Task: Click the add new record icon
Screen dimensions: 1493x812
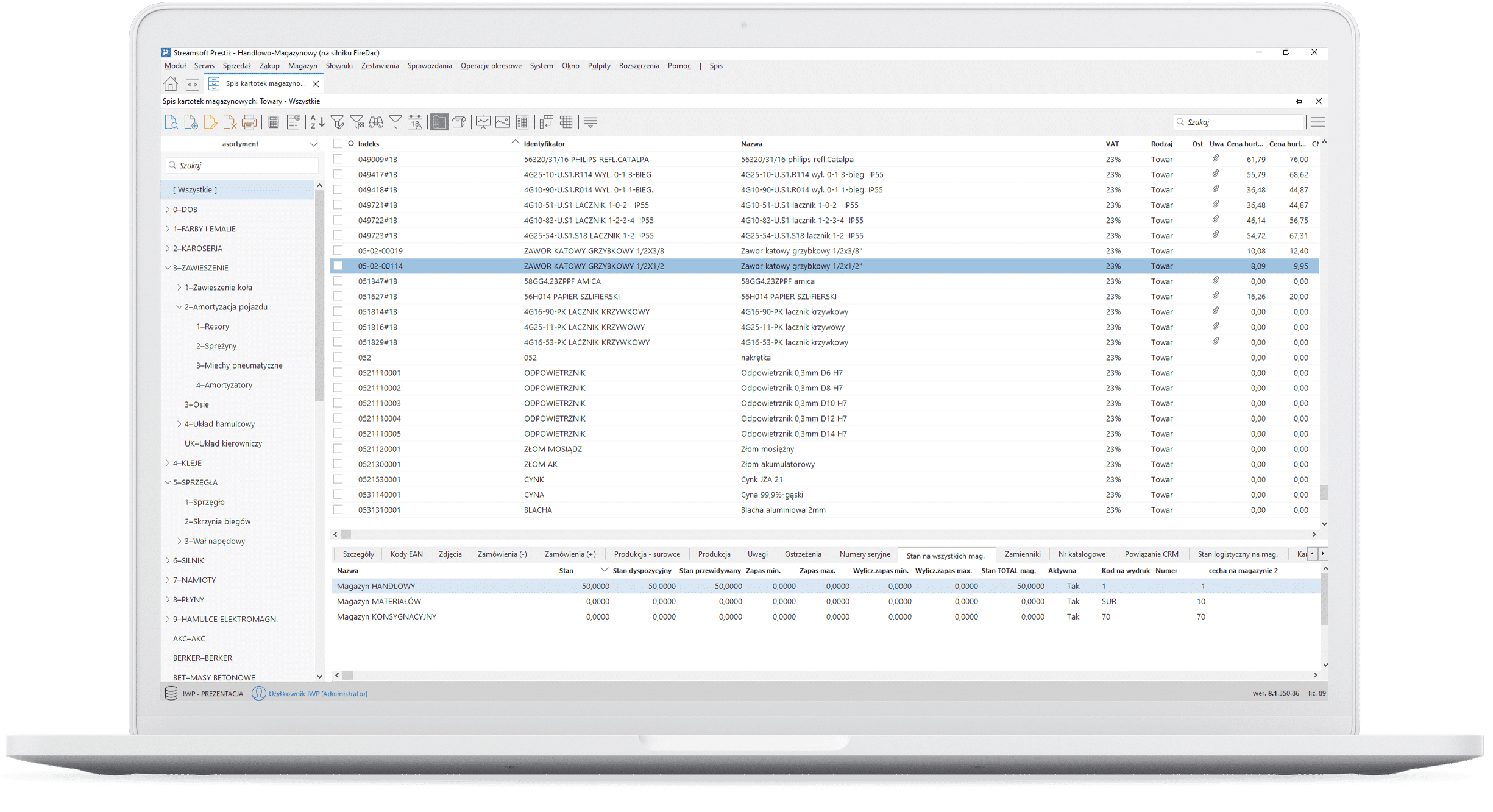Action: 191,122
